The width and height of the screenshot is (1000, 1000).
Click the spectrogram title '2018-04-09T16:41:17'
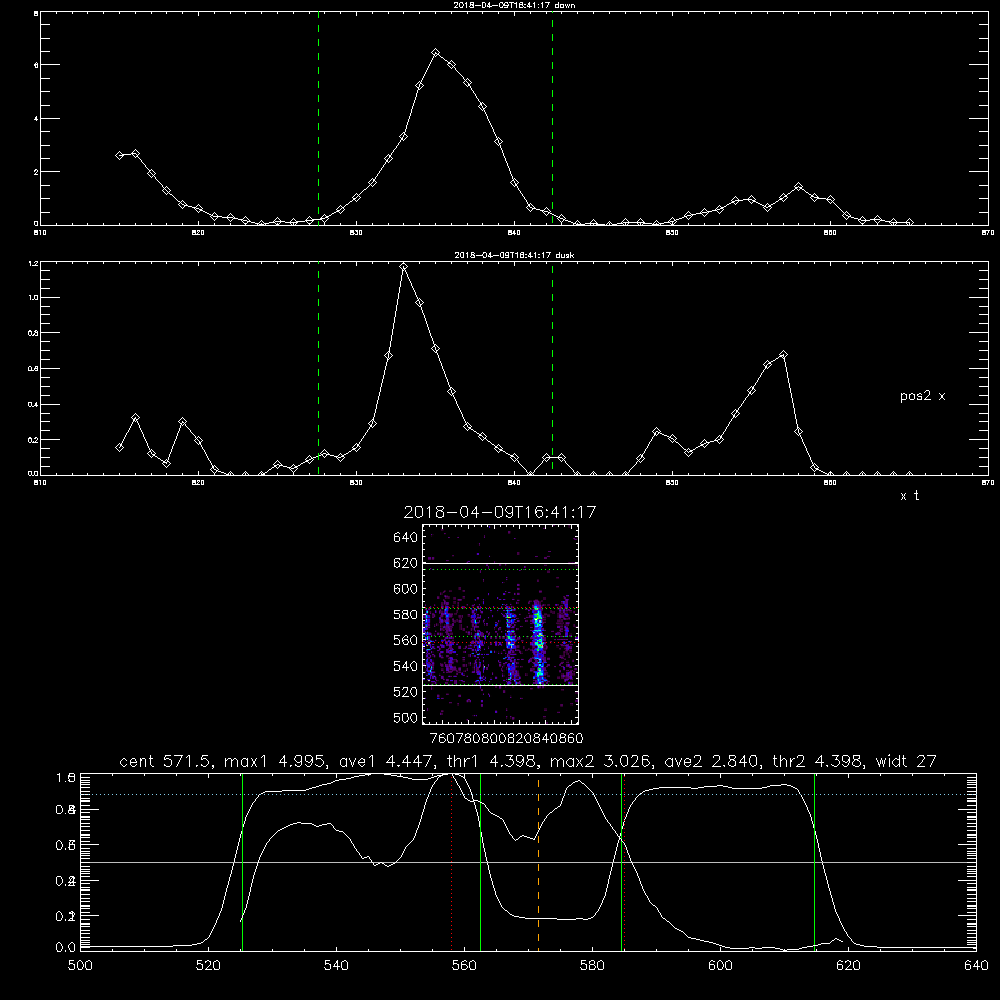tap(500, 512)
